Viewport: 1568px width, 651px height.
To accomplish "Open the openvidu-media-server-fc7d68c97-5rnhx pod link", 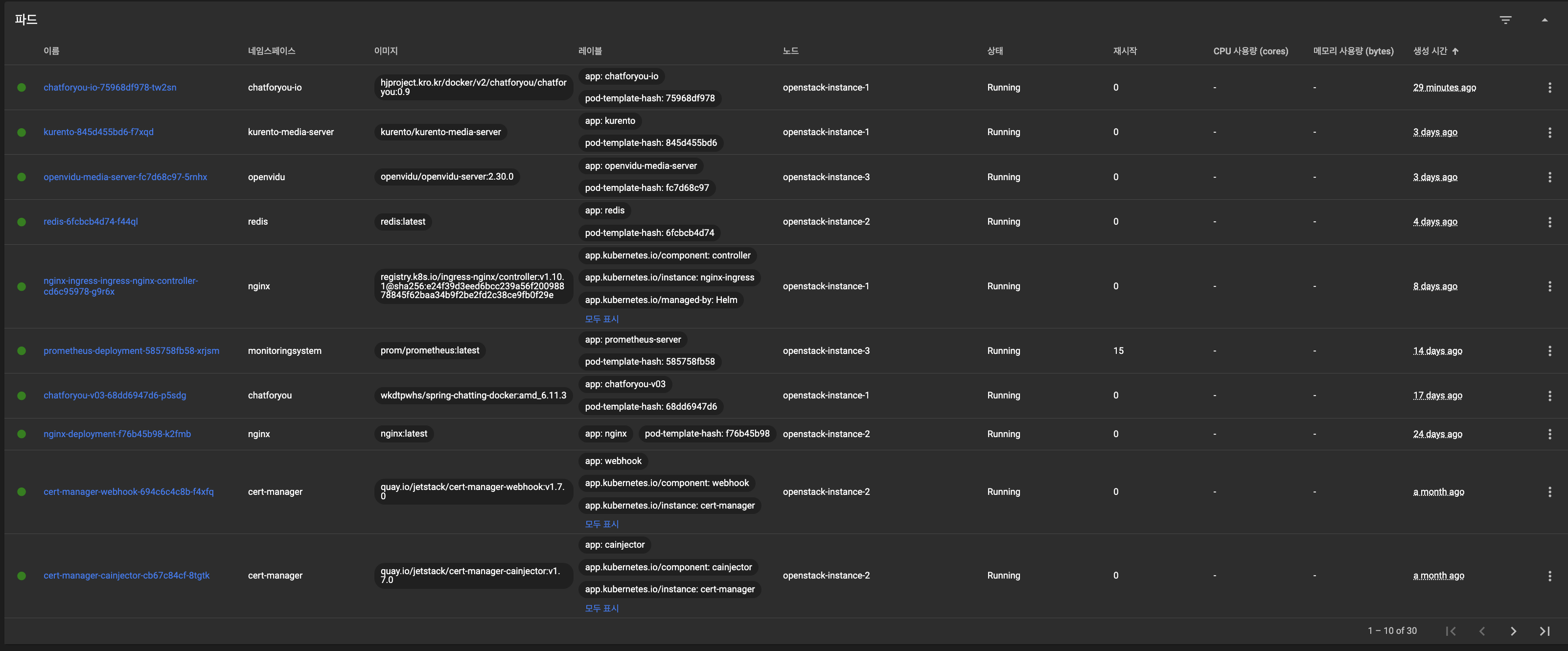I will (x=125, y=177).
